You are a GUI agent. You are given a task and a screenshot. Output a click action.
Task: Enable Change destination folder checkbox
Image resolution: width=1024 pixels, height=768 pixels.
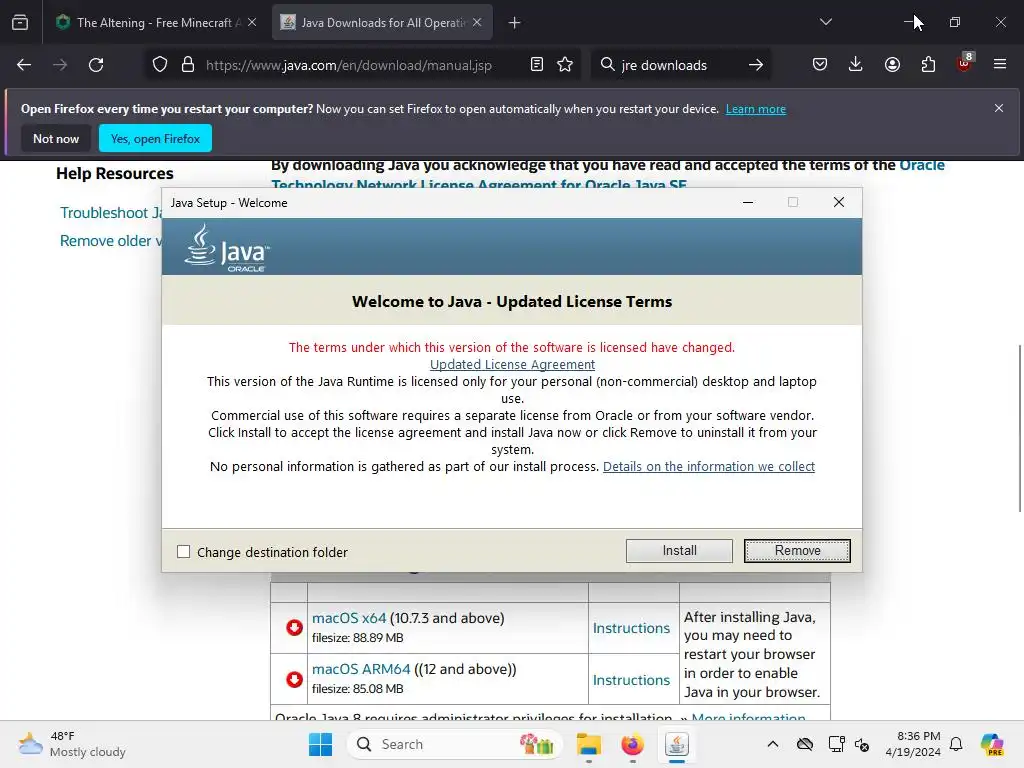(184, 552)
